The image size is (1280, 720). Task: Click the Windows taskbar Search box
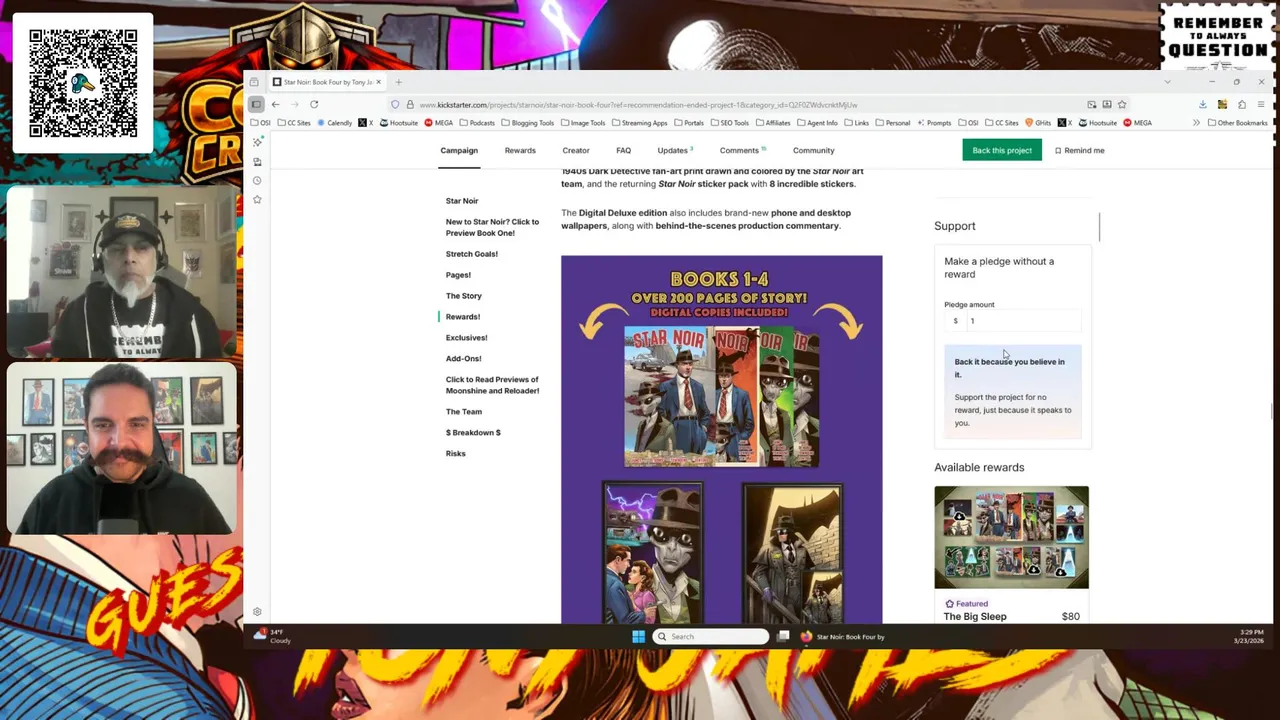point(711,636)
